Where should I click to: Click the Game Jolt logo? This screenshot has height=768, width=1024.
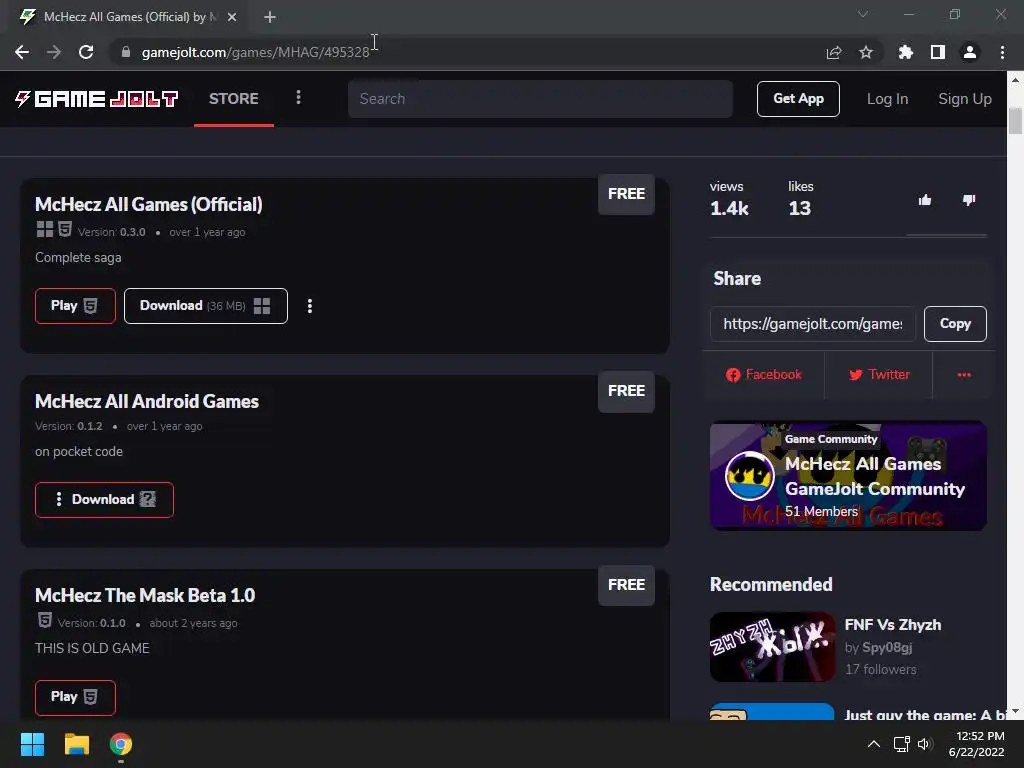click(97, 99)
